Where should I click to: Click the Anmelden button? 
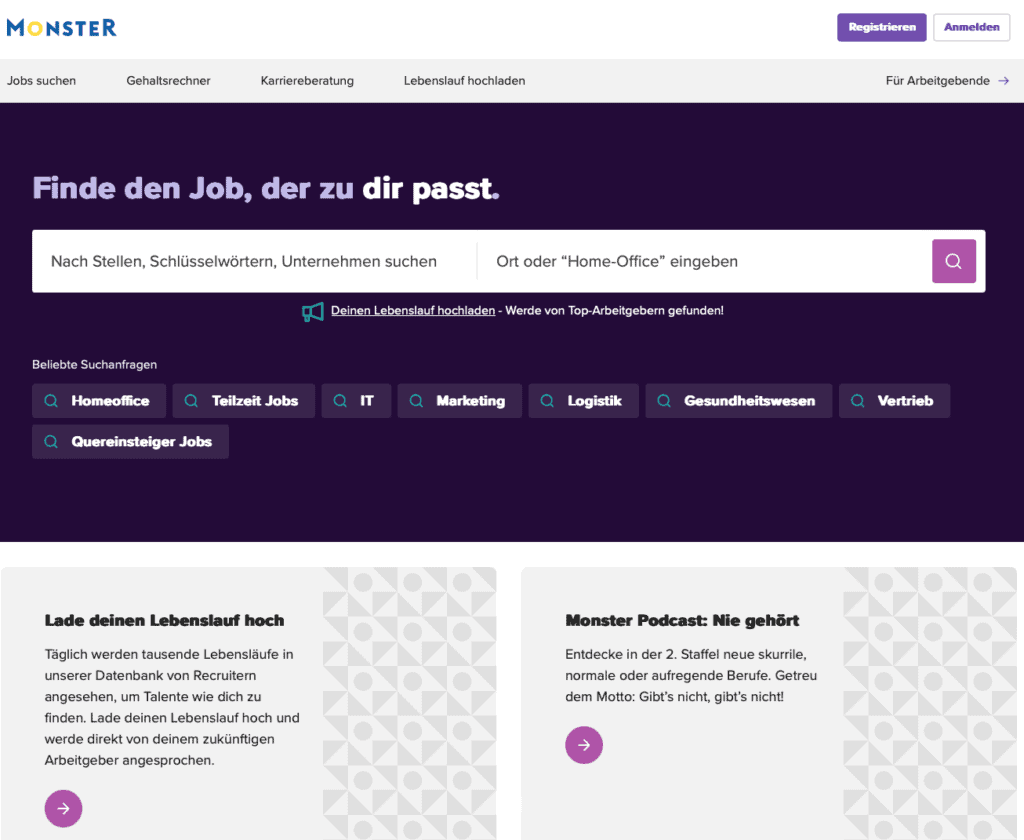pyautogui.click(x=972, y=27)
